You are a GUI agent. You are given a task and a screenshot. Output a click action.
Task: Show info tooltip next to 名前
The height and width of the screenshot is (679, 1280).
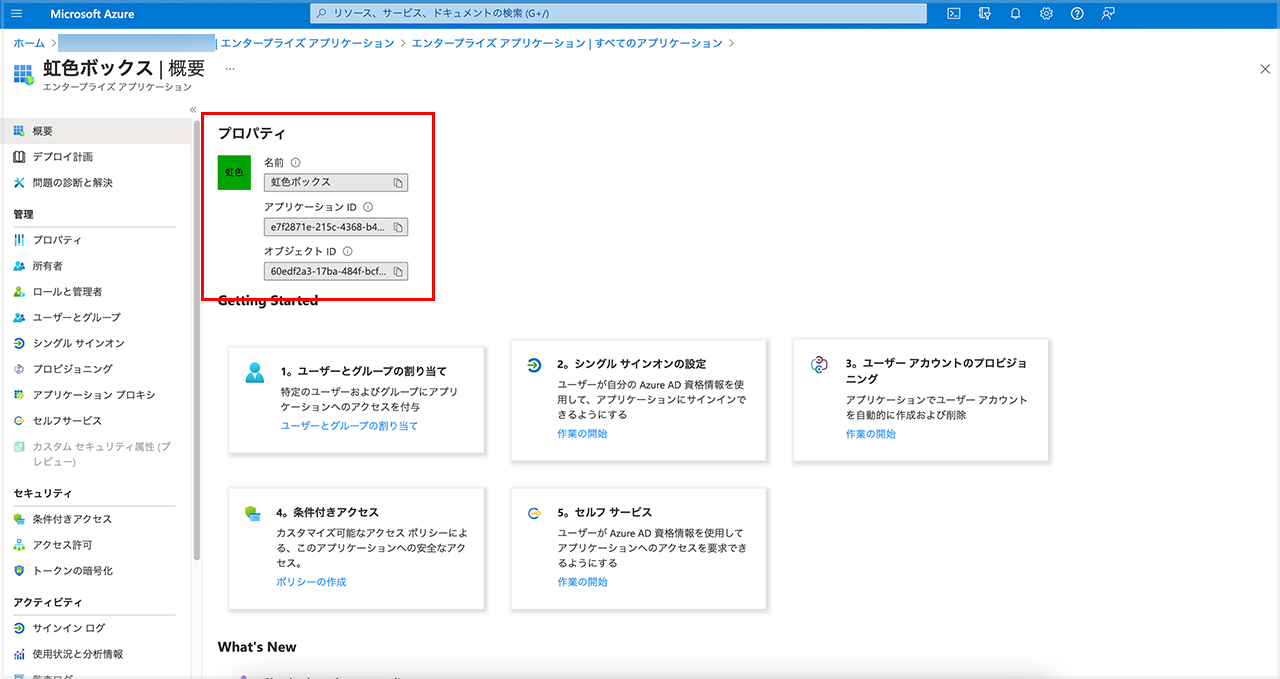[x=296, y=162]
